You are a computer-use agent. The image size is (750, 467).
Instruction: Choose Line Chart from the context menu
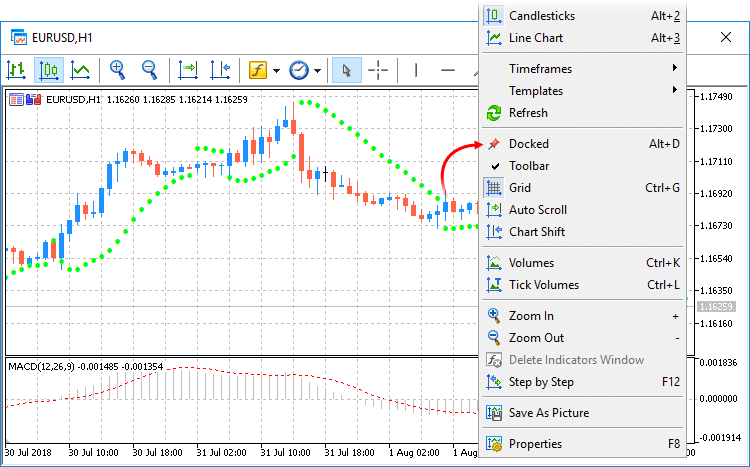click(x=583, y=38)
